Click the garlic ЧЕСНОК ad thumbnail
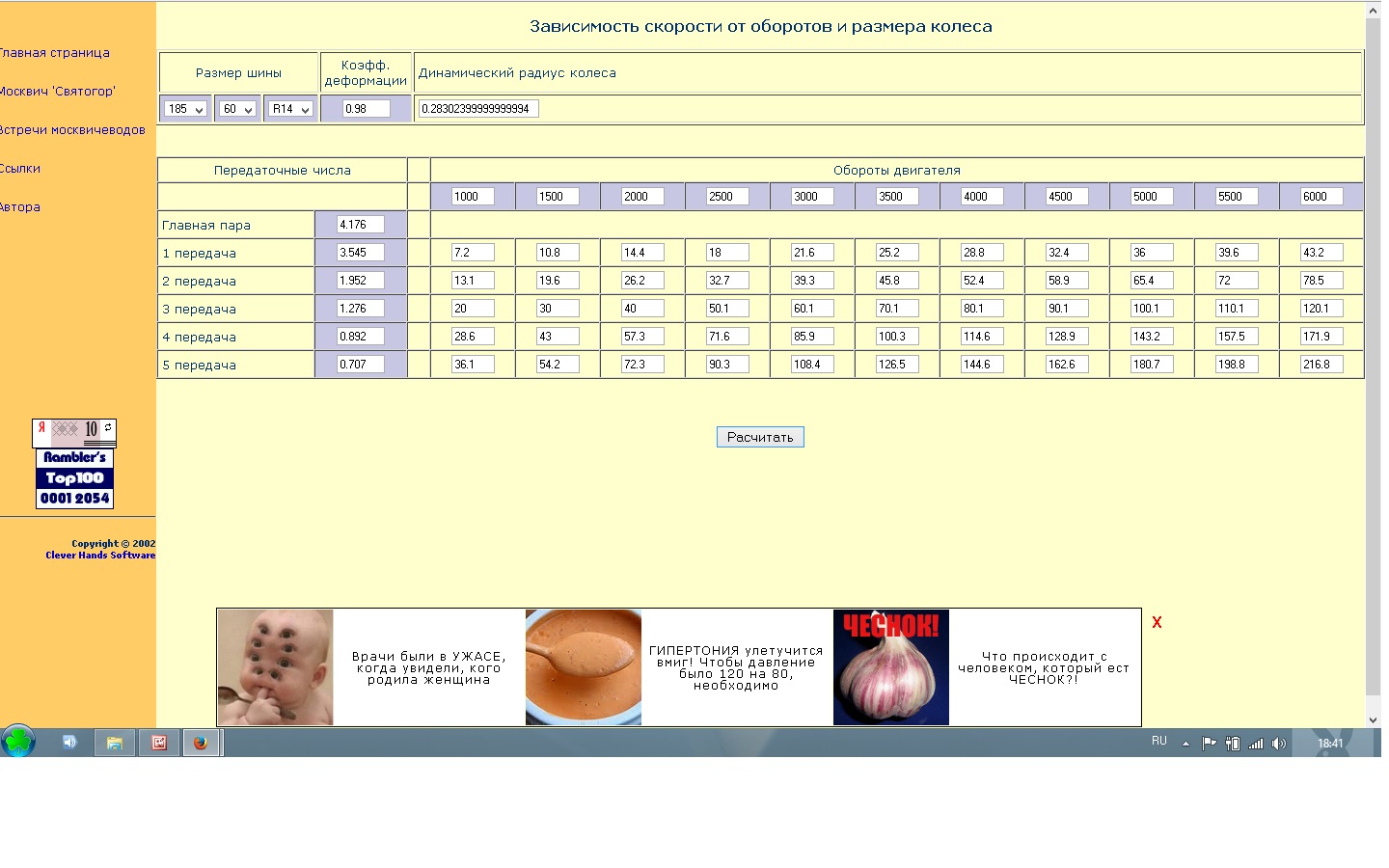 click(x=891, y=667)
